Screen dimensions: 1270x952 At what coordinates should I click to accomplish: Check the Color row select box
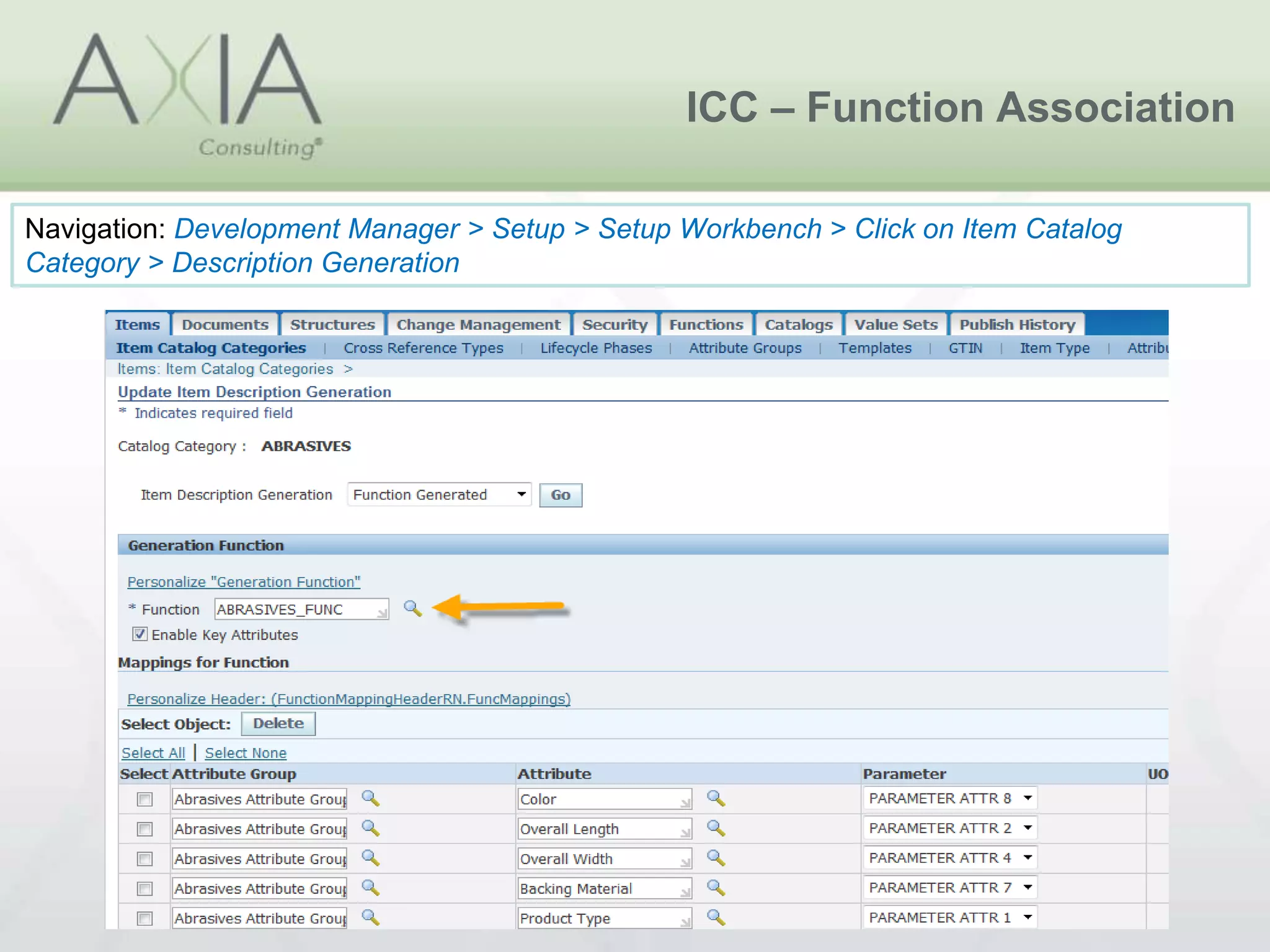pyautogui.click(x=144, y=800)
